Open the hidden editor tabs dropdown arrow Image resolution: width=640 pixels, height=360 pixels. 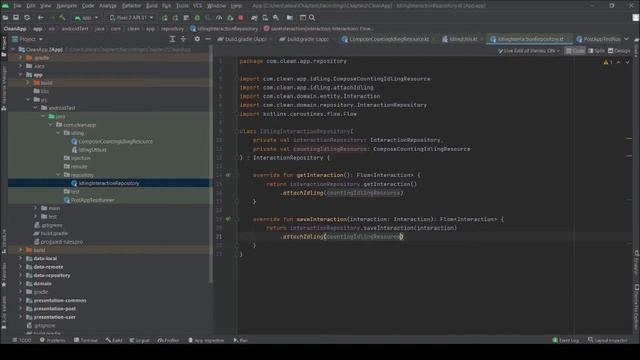click(x=627, y=39)
